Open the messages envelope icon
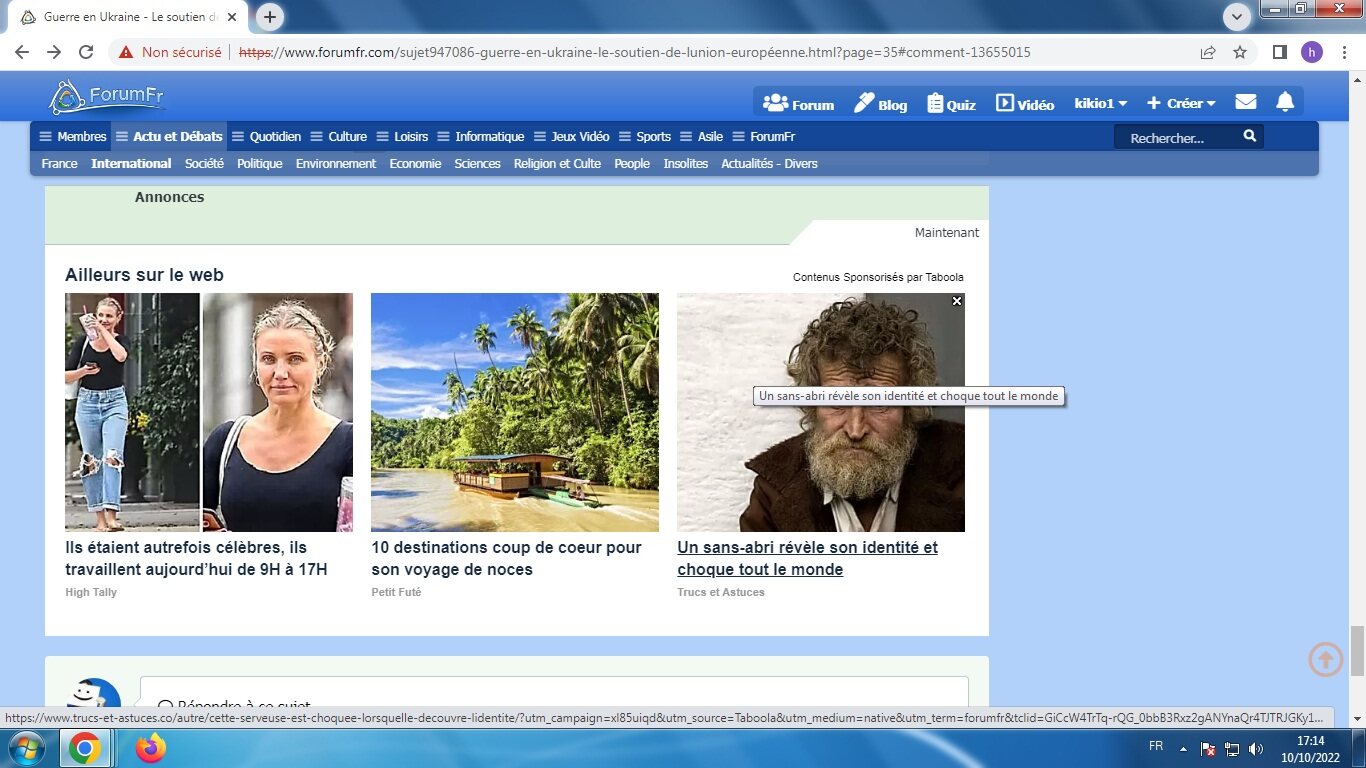The image size is (1366, 768). coord(1245,103)
